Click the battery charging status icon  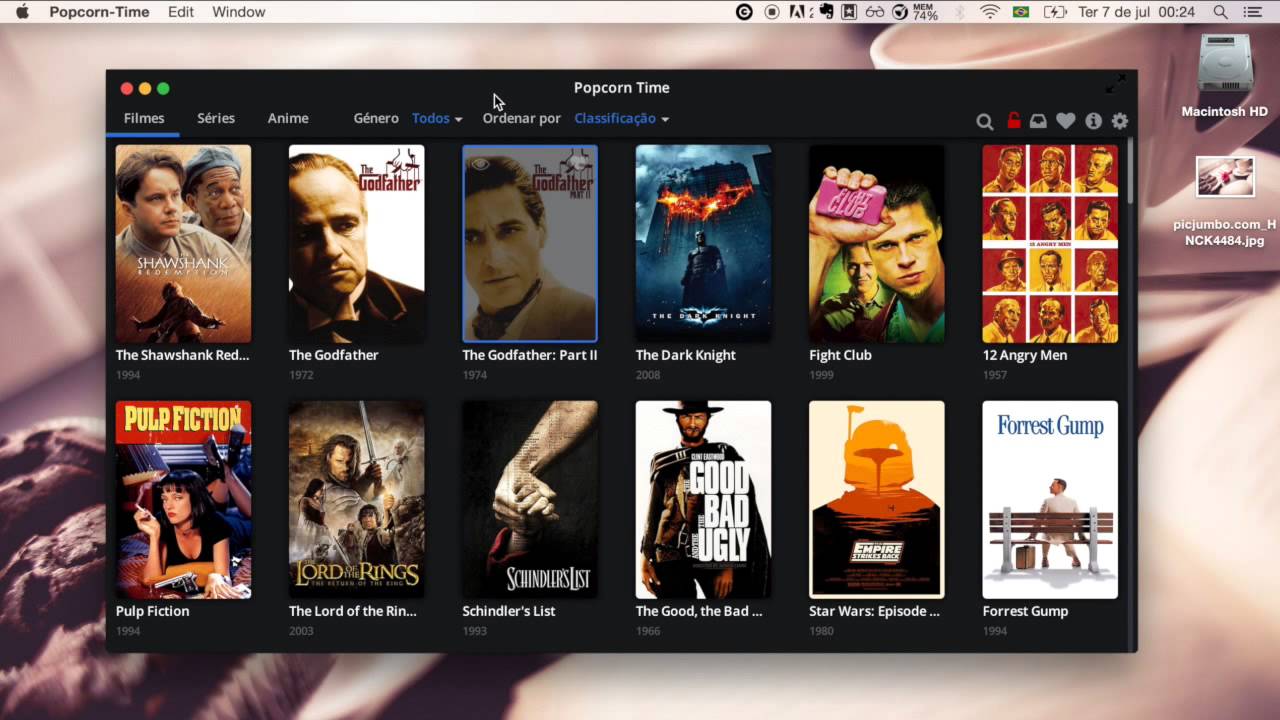pyautogui.click(x=1055, y=12)
